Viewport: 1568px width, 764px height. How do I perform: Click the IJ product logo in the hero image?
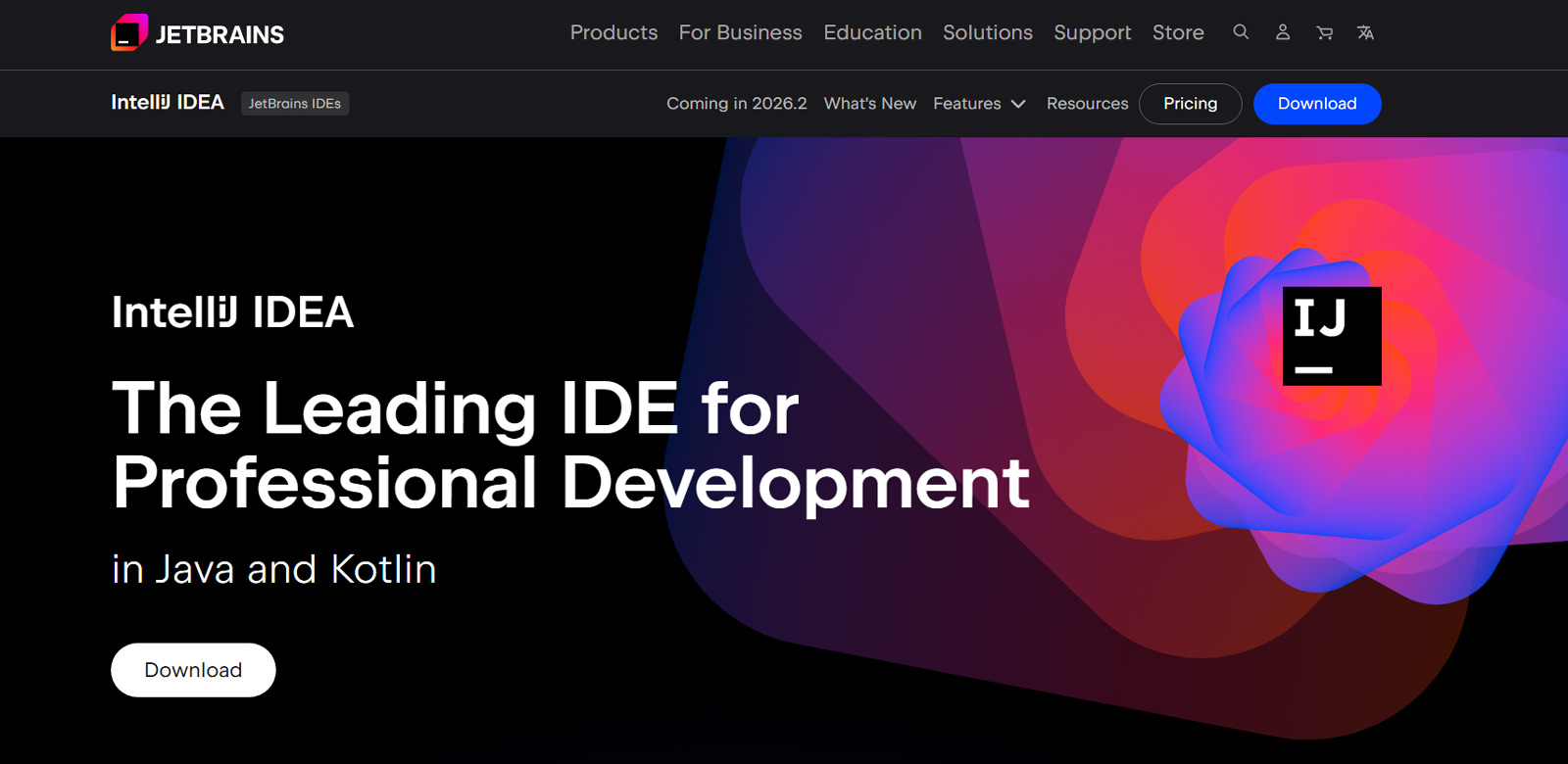point(1332,336)
